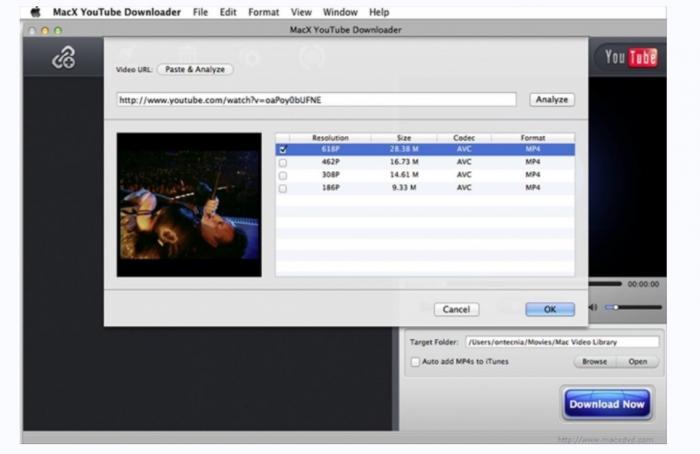This screenshot has width=700, height=454.
Task: Open the Window menu
Action: (x=340, y=12)
